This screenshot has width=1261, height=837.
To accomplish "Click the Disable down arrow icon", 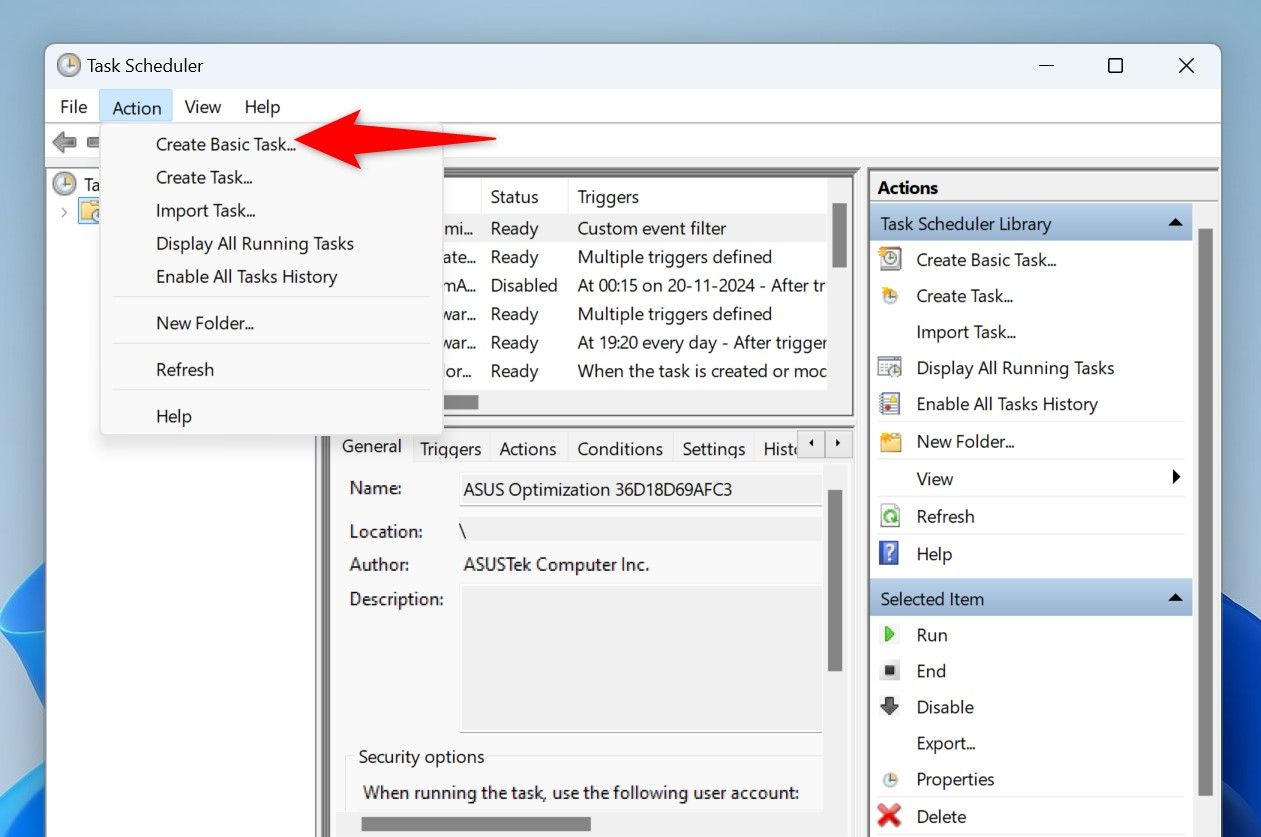I will pyautogui.click(x=889, y=707).
